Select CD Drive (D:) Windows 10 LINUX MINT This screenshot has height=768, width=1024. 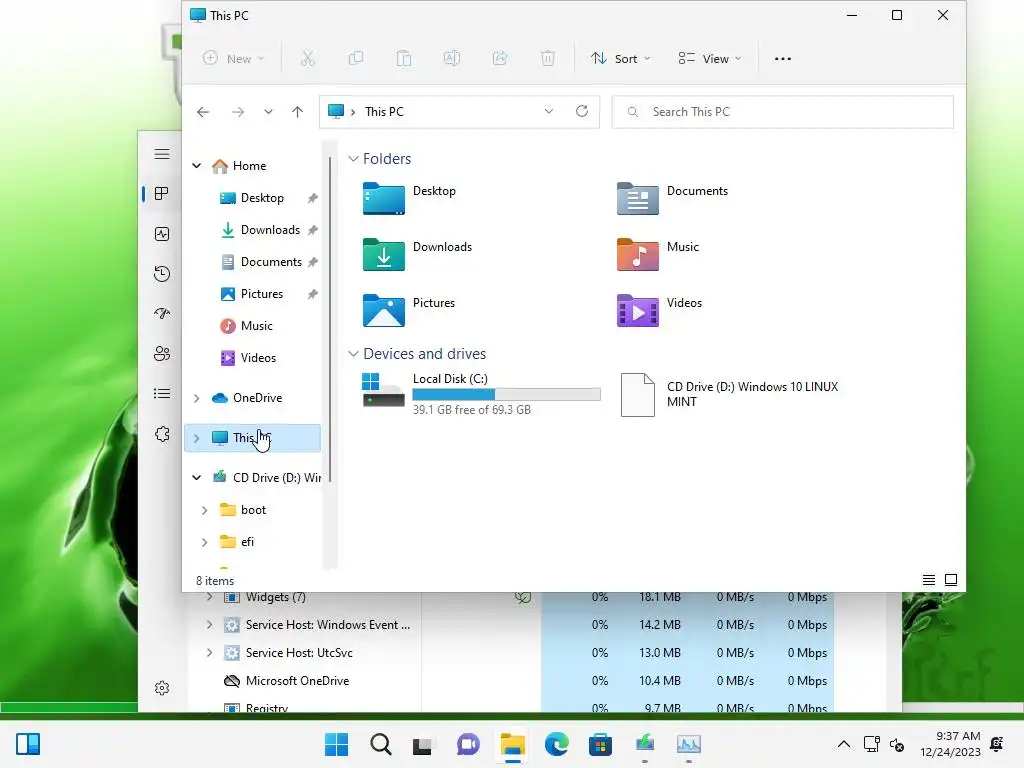730,394
